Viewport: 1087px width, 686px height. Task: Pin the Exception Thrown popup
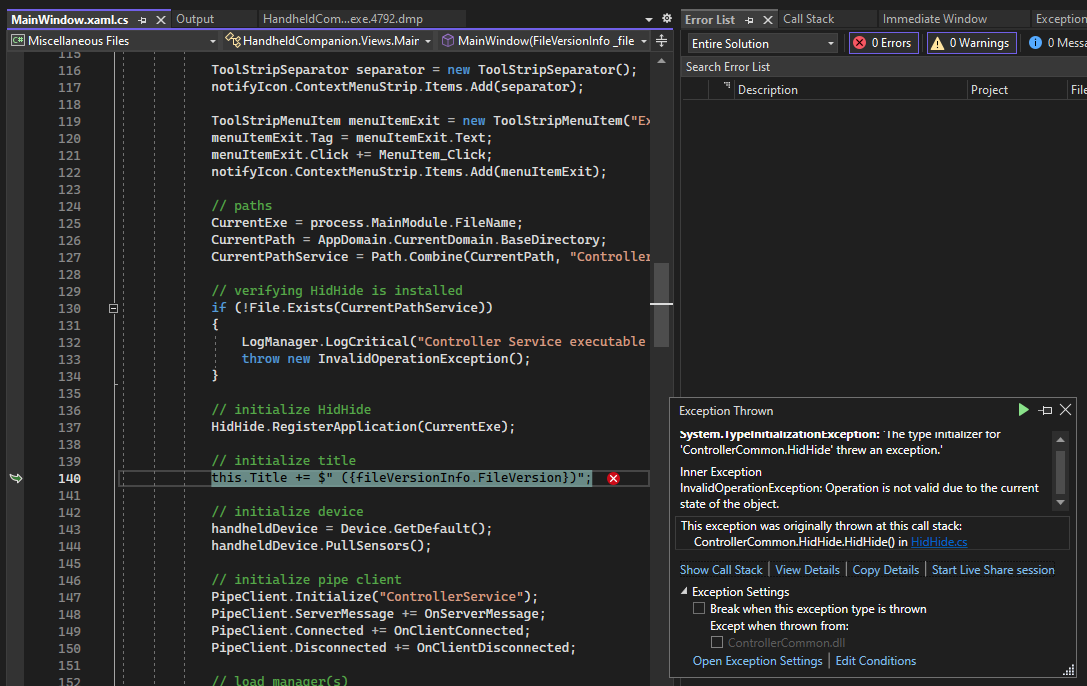coord(1045,410)
